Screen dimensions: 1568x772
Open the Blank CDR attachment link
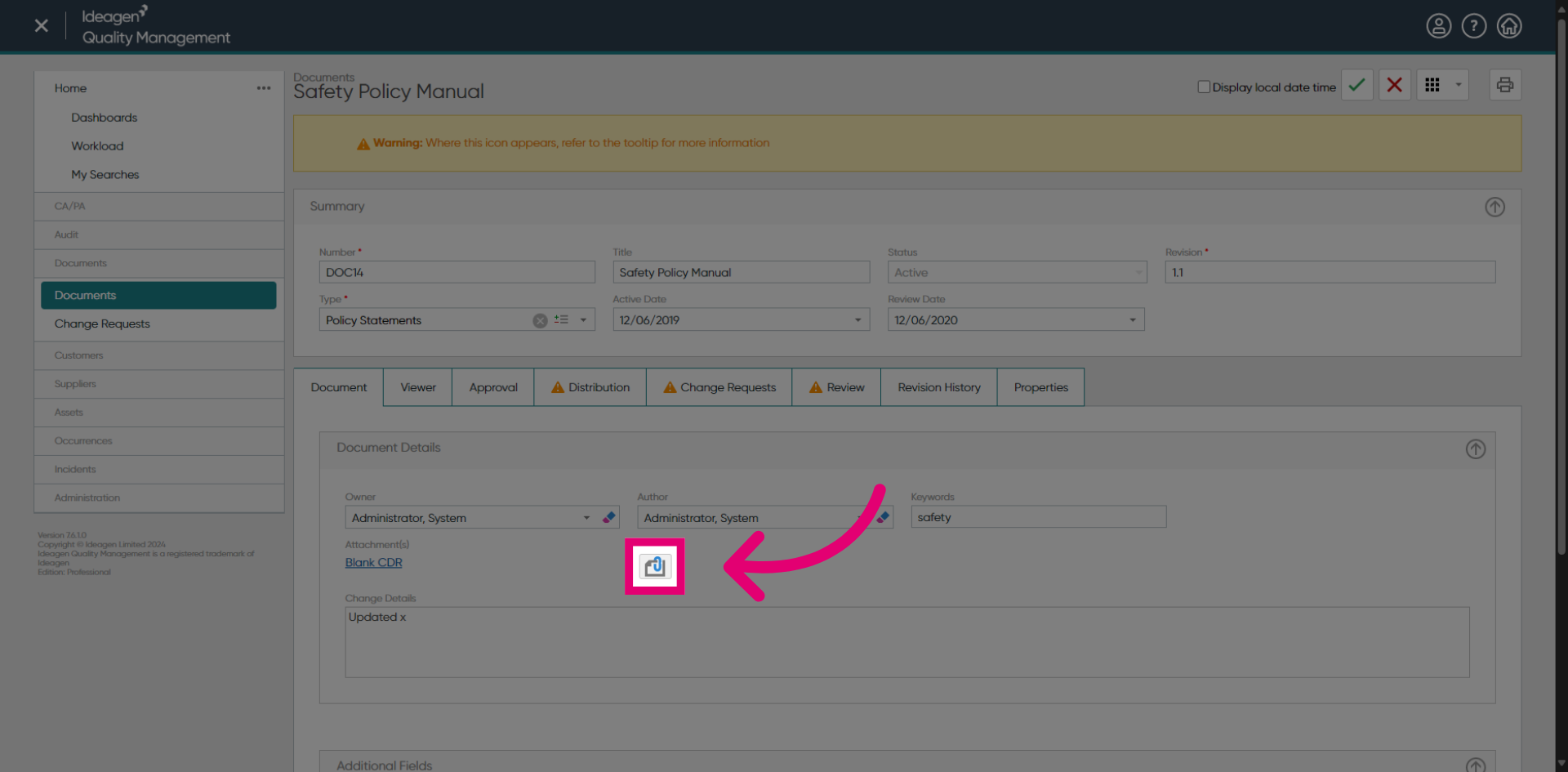[373, 563]
